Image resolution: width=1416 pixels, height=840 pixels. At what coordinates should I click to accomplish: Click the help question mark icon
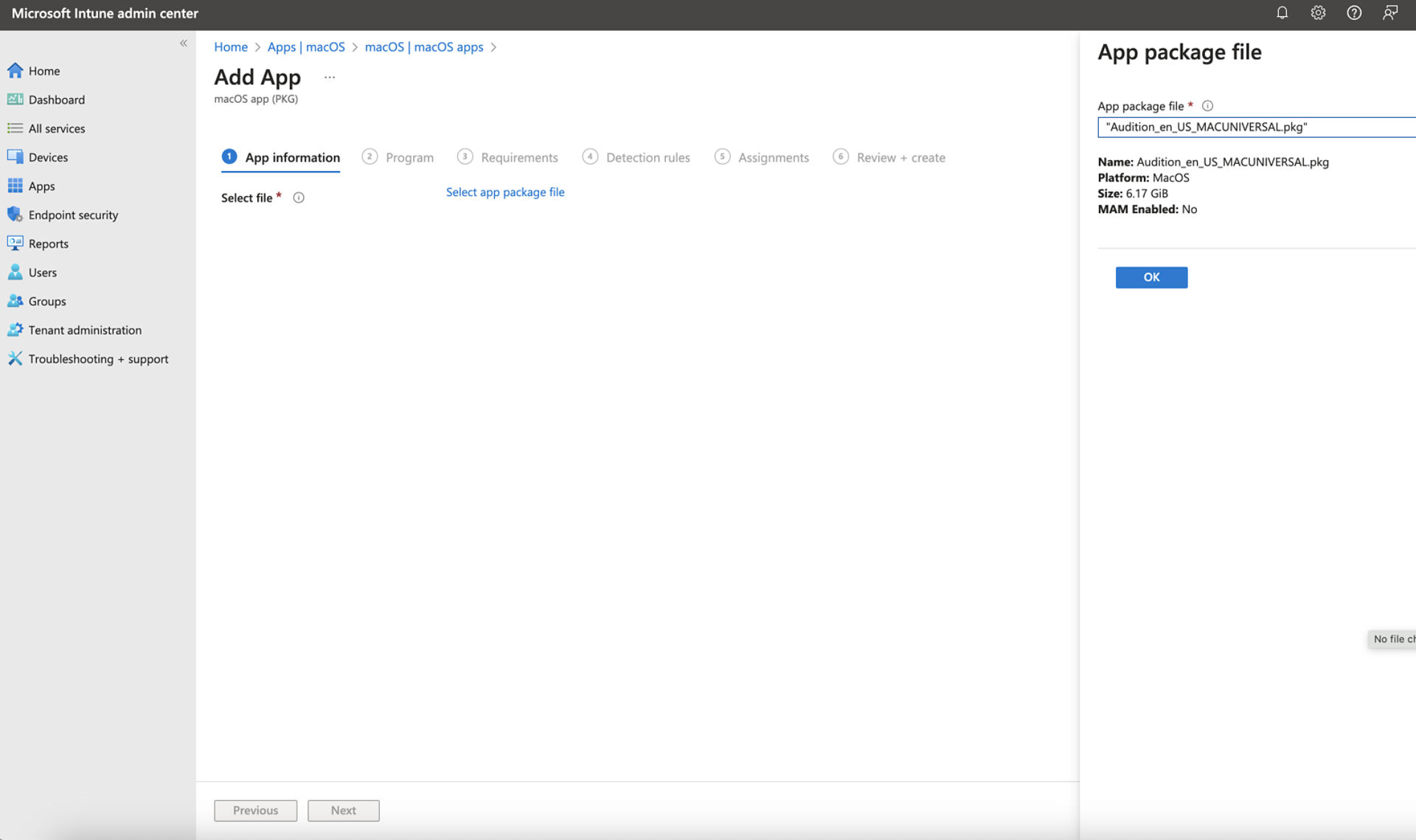pyautogui.click(x=1354, y=13)
